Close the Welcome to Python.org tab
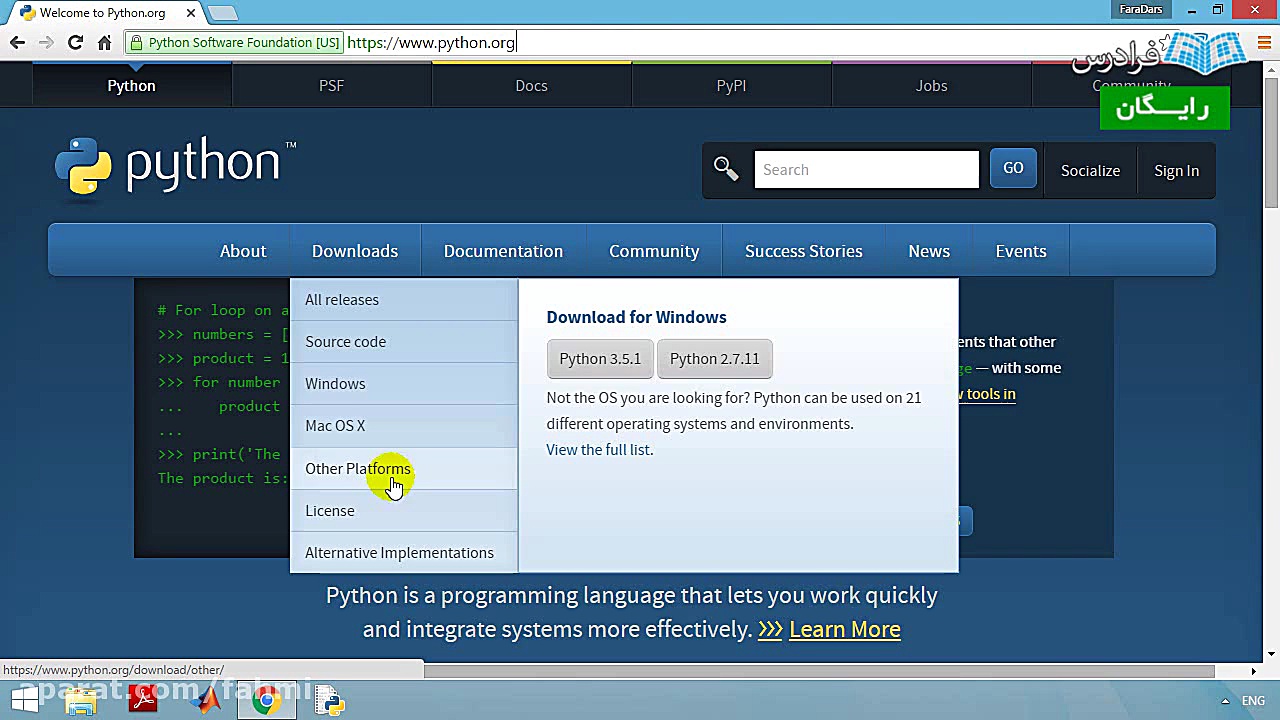Viewport: 1280px width, 720px height. pos(190,13)
